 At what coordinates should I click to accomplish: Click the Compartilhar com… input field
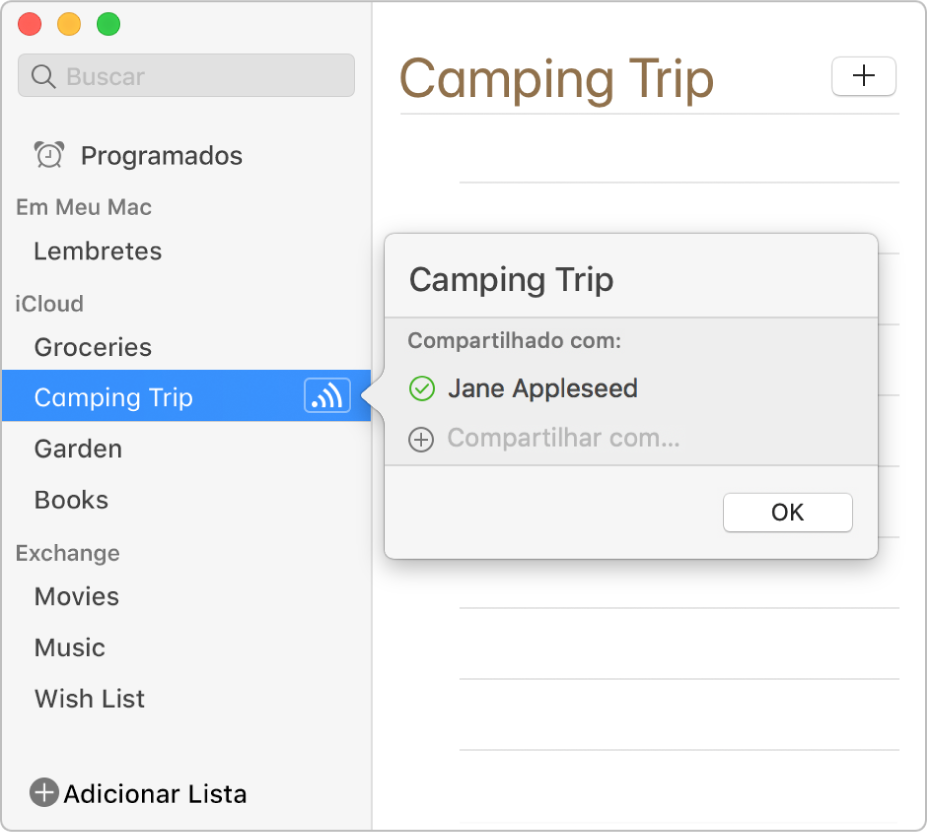point(632,439)
